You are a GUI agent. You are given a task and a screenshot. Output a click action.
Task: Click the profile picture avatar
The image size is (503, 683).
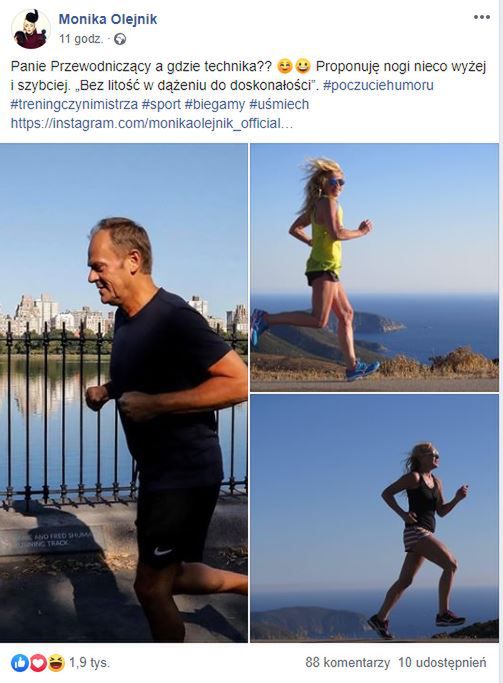pyautogui.click(x=30, y=29)
